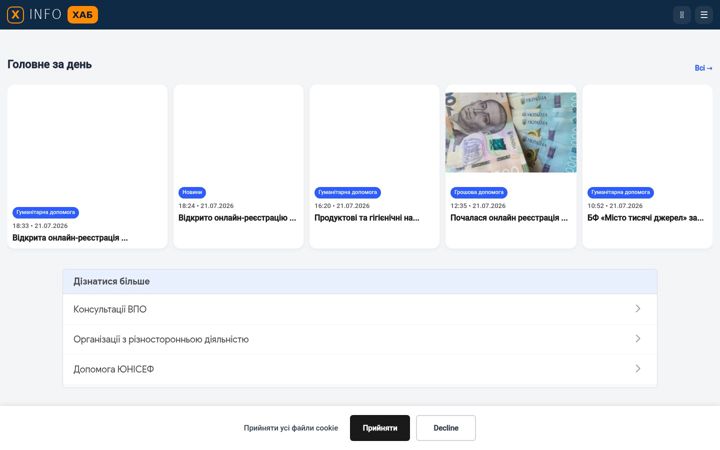
Task: Click the '10:52 • 21.07.2026' timestamp
Action: (615, 206)
